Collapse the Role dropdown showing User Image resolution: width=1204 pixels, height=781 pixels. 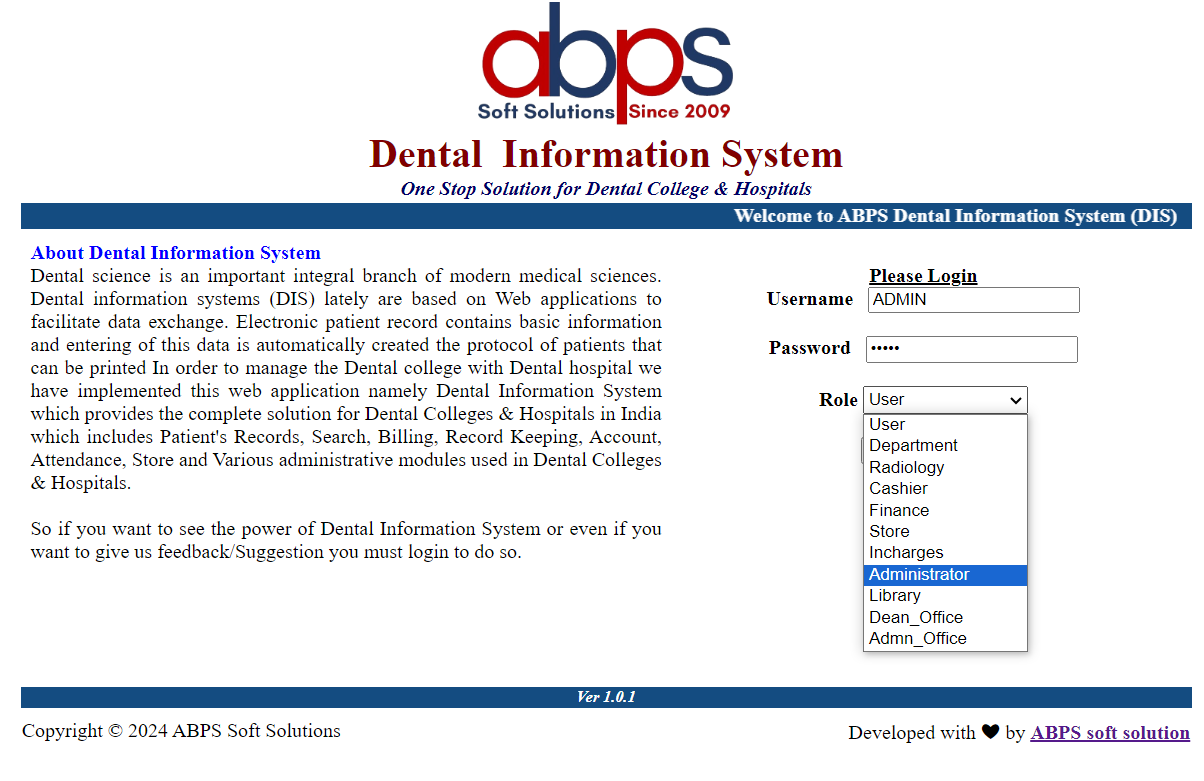click(945, 400)
